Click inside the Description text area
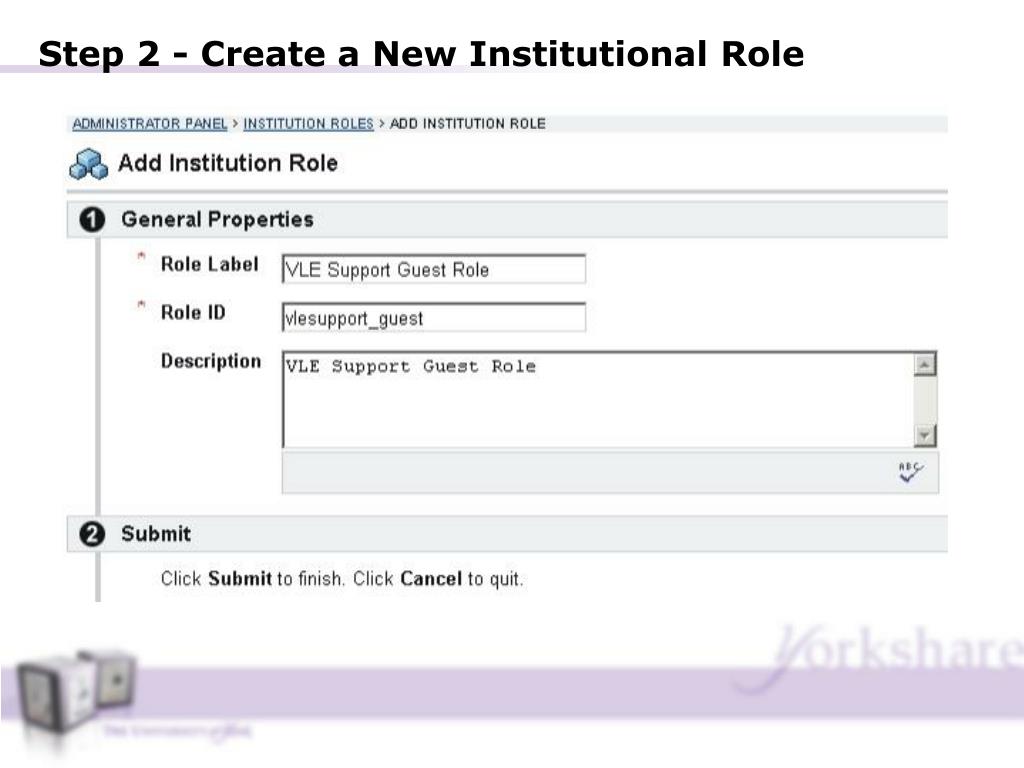This screenshot has height=768, width=1024. click(x=598, y=400)
